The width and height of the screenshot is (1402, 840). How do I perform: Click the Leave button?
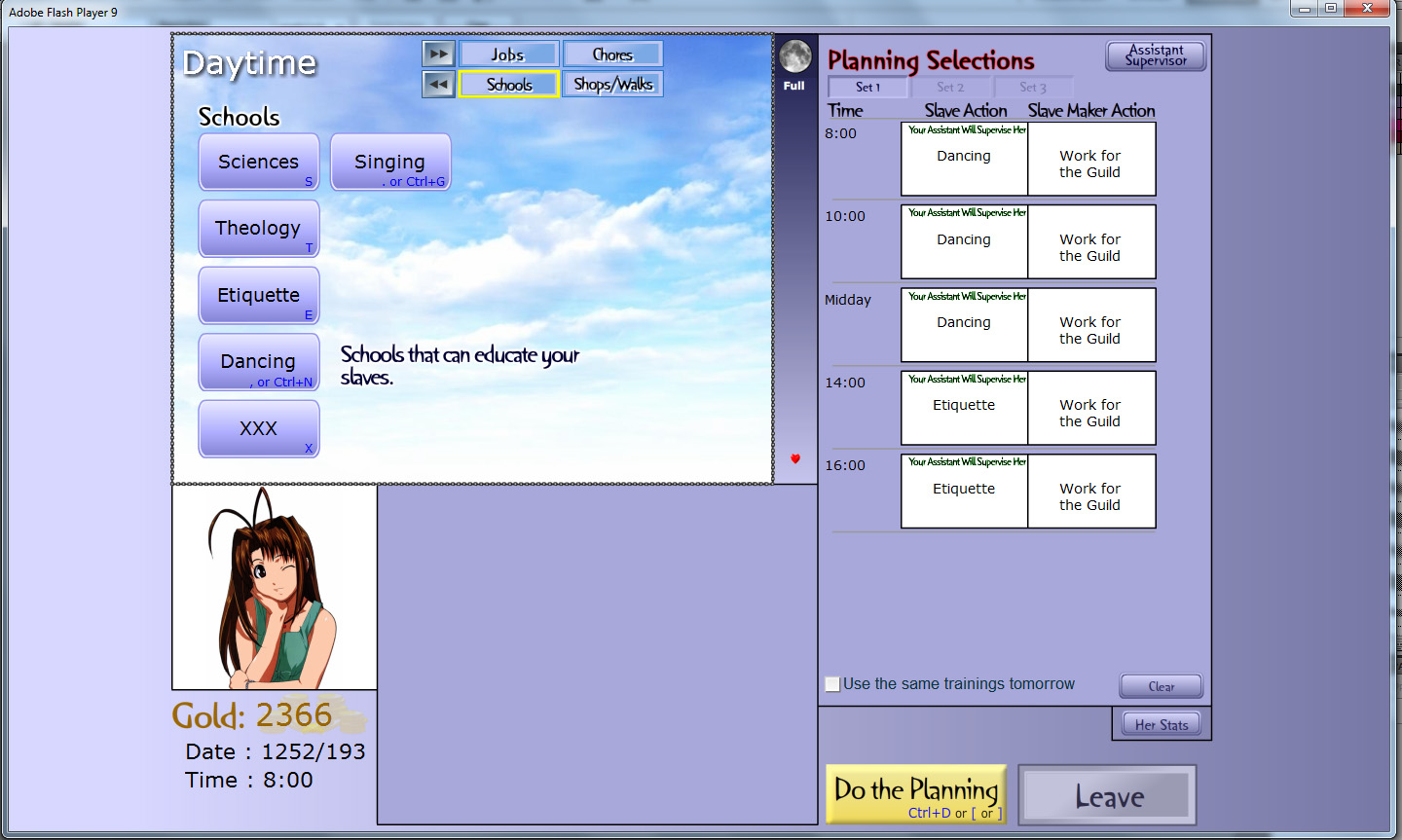[1108, 796]
